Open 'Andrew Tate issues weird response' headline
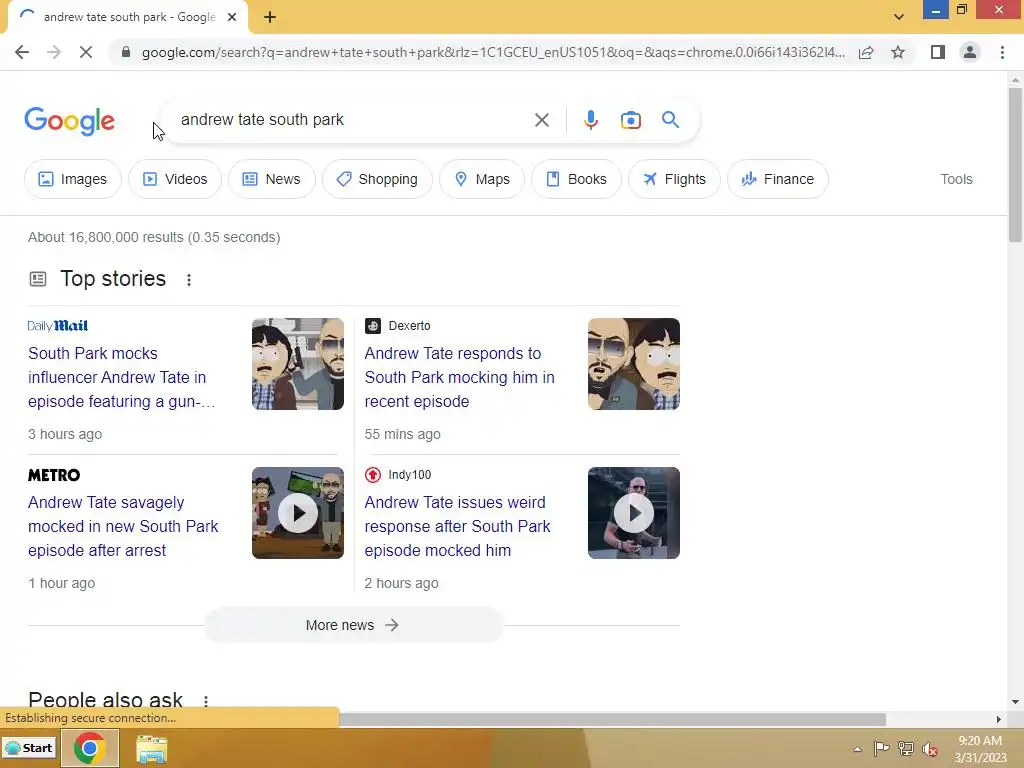Image resolution: width=1024 pixels, height=768 pixels. point(458,526)
